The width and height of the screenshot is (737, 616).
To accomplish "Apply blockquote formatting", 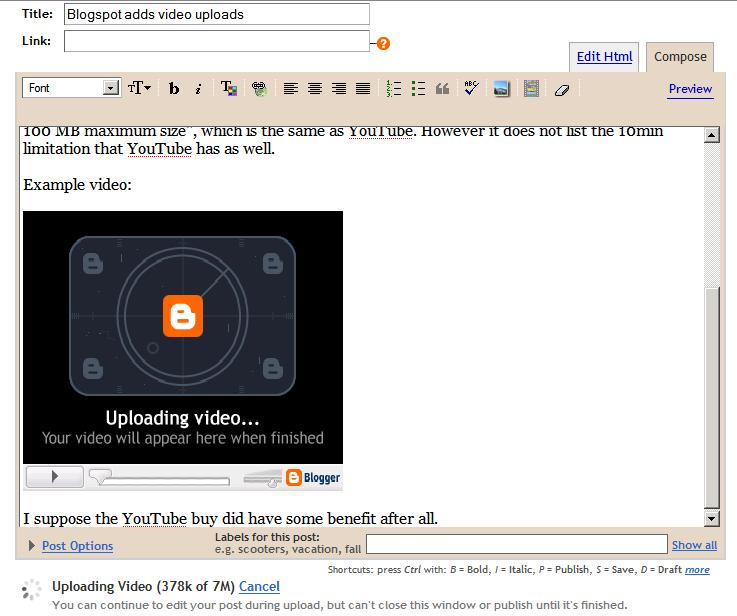I will (442, 88).
